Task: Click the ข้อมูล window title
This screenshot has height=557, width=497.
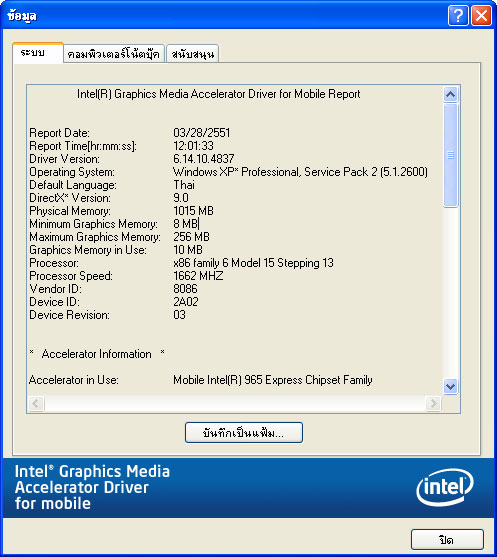Action: pyautogui.click(x=22, y=16)
